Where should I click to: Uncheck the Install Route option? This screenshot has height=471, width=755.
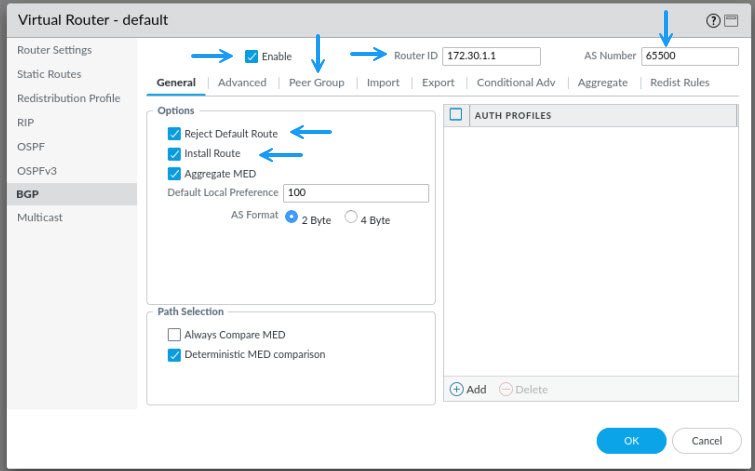coord(174,154)
